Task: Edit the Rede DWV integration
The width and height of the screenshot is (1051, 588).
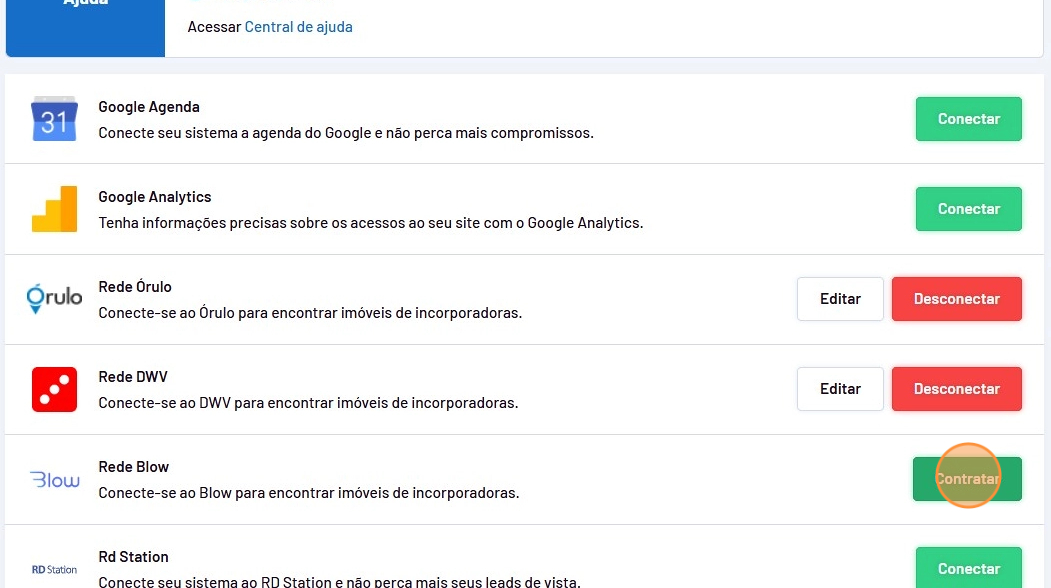Action: click(840, 389)
